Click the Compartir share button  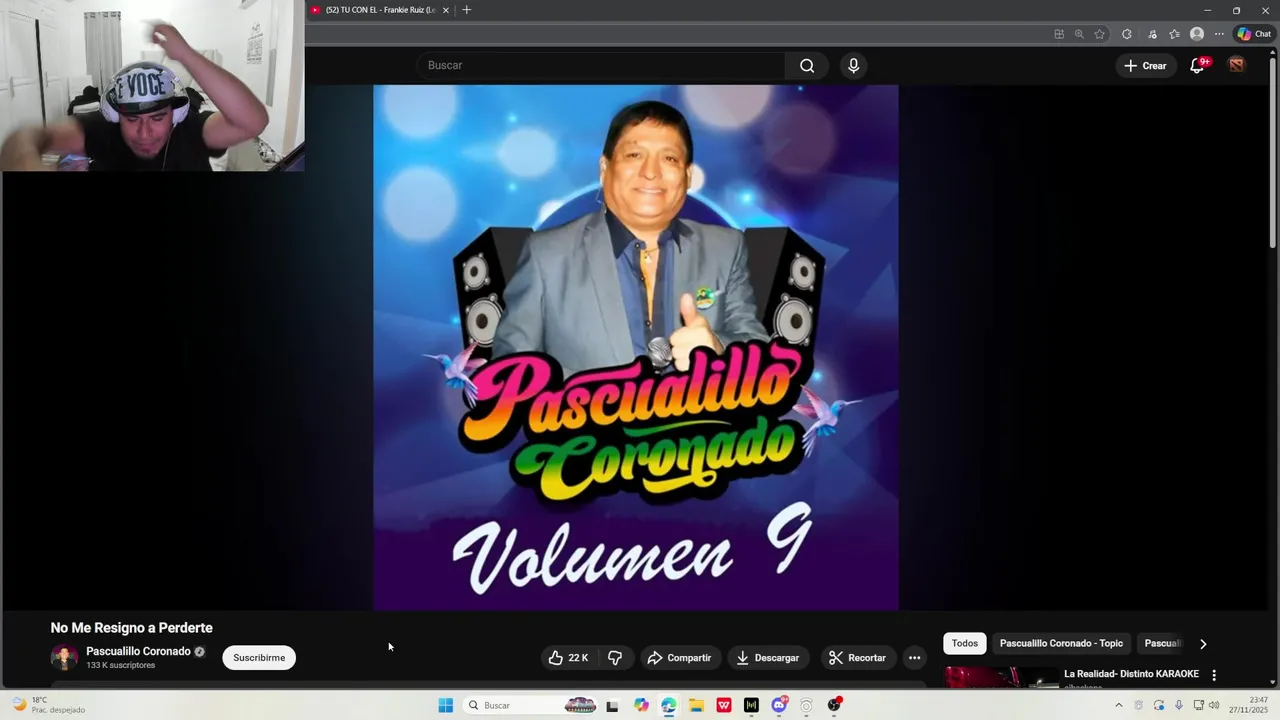[679, 658]
